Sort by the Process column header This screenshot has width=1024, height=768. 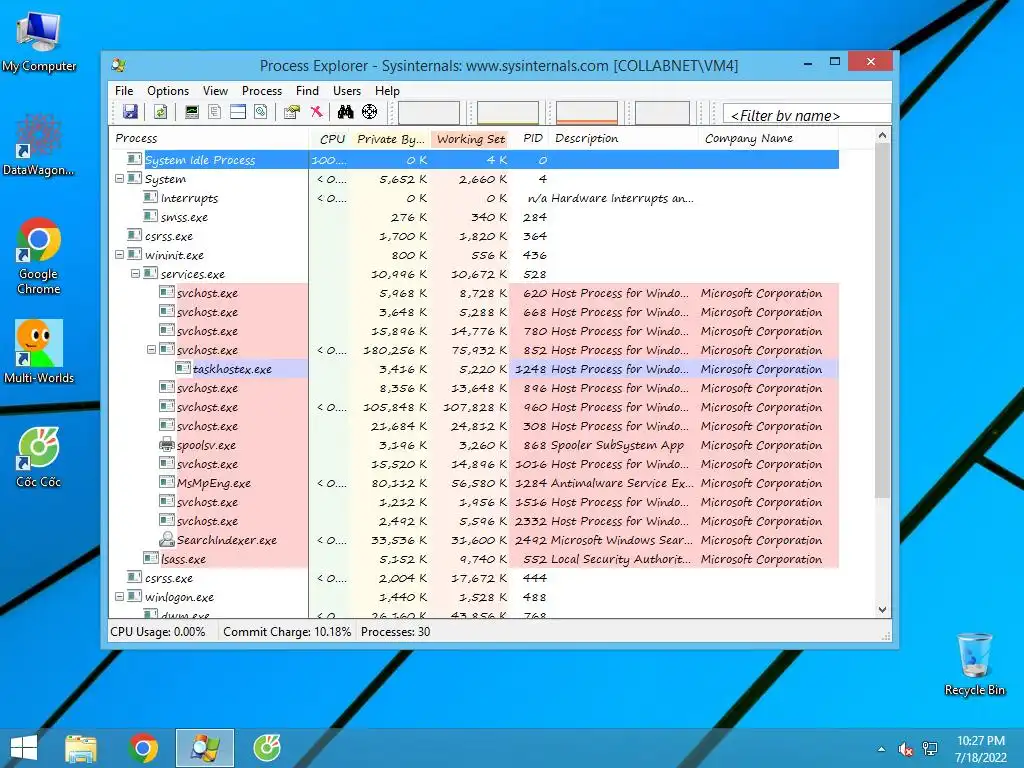pos(208,138)
